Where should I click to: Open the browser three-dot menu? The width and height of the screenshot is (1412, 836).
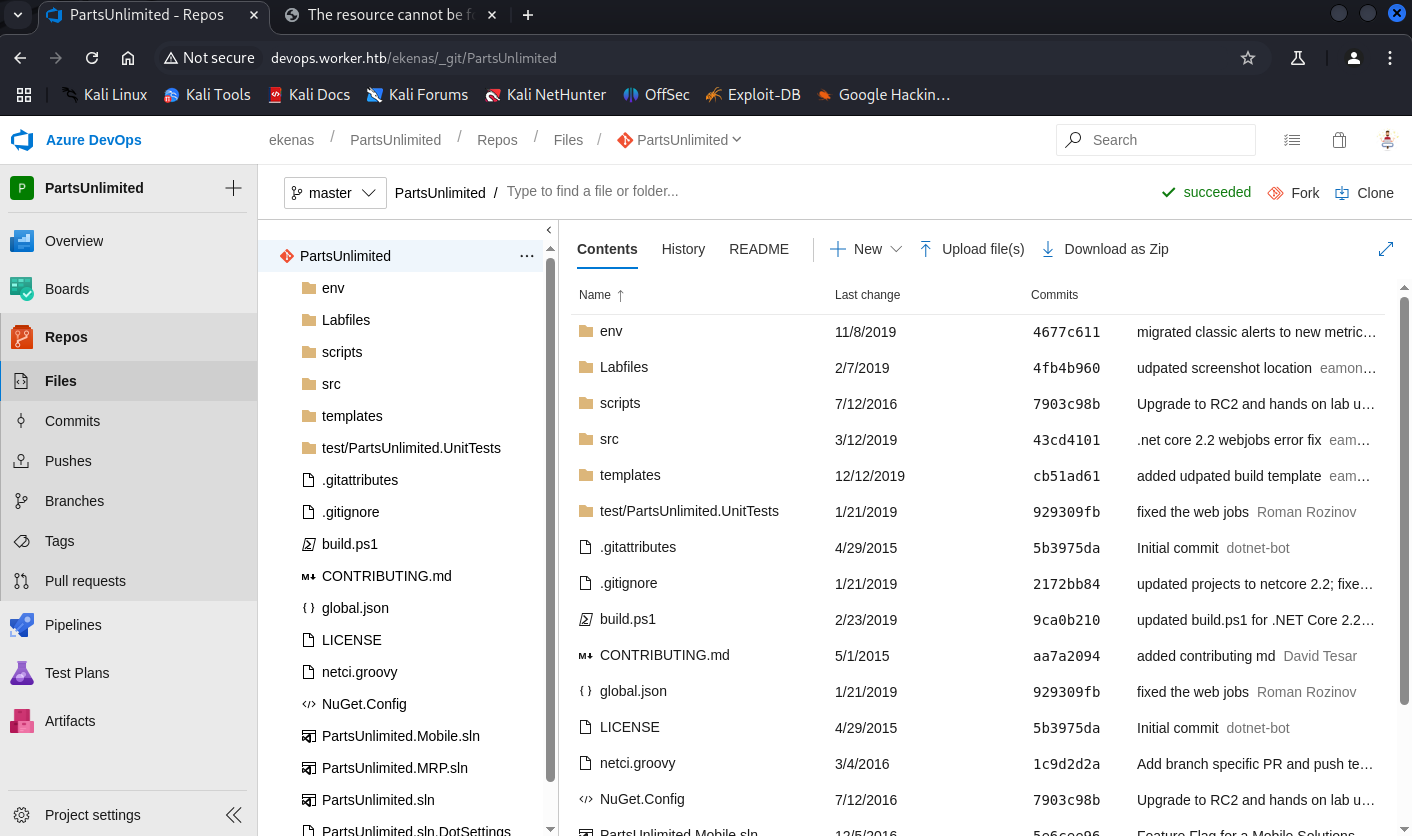coord(1390,58)
